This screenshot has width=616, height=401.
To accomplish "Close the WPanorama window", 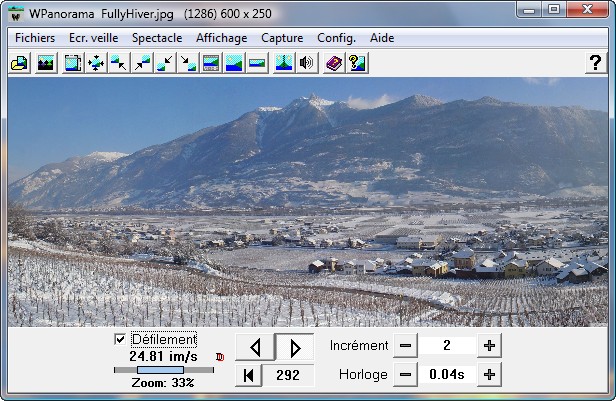I will coord(587,10).
